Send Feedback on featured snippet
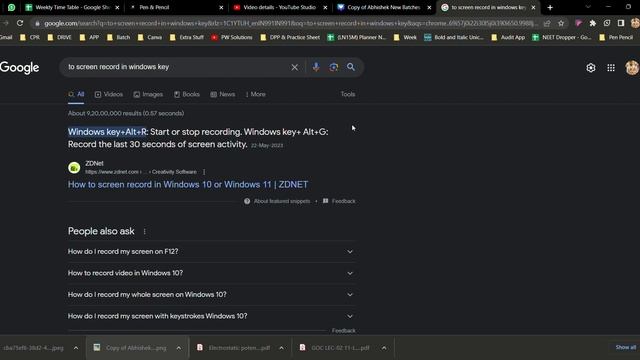 point(339,201)
